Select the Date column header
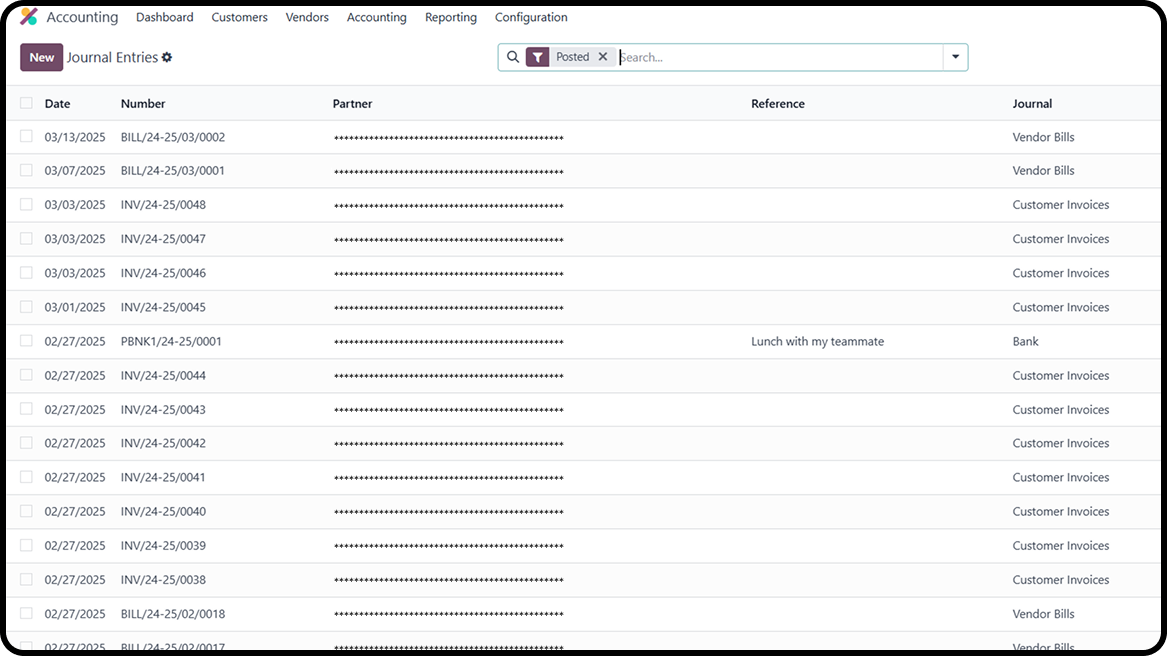The height and width of the screenshot is (656, 1167). pos(57,103)
